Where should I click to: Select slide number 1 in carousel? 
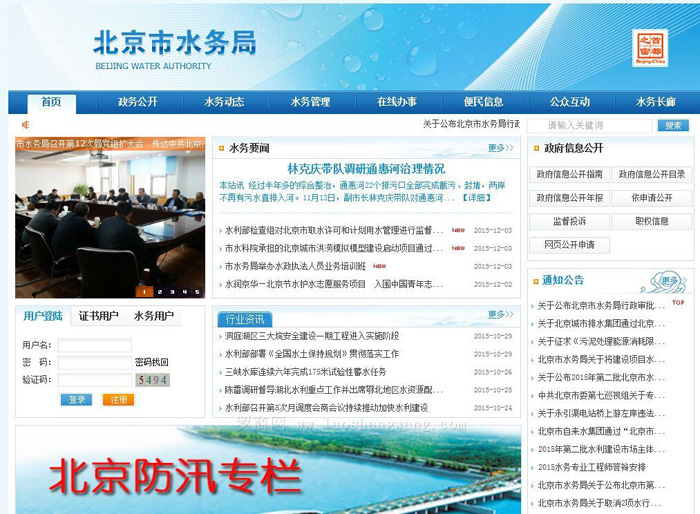tap(144, 292)
